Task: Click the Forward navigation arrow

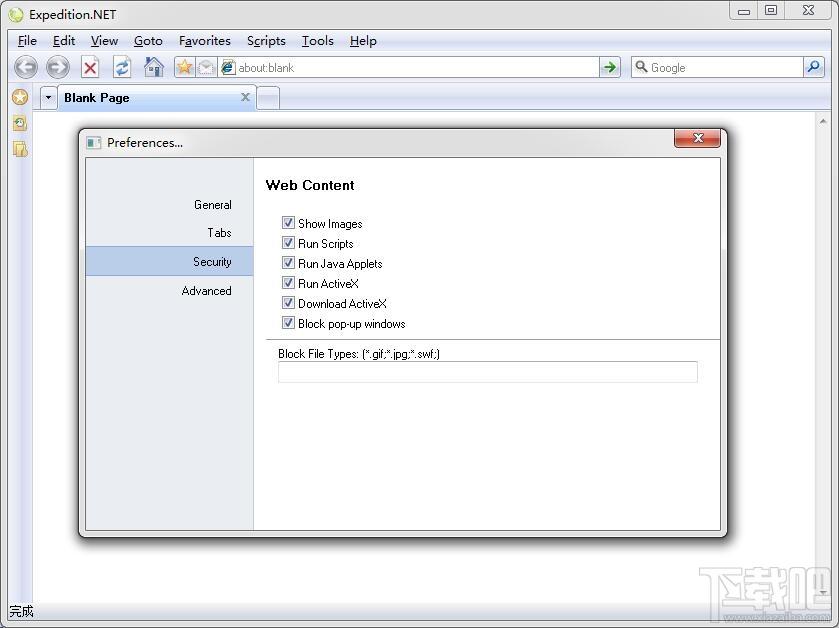Action: pyautogui.click(x=57, y=67)
